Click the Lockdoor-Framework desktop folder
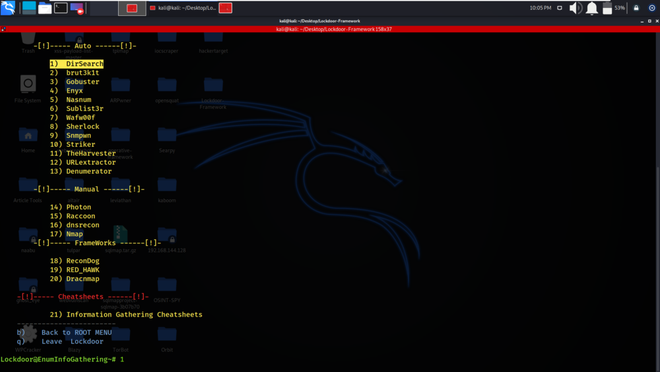 coord(213,93)
